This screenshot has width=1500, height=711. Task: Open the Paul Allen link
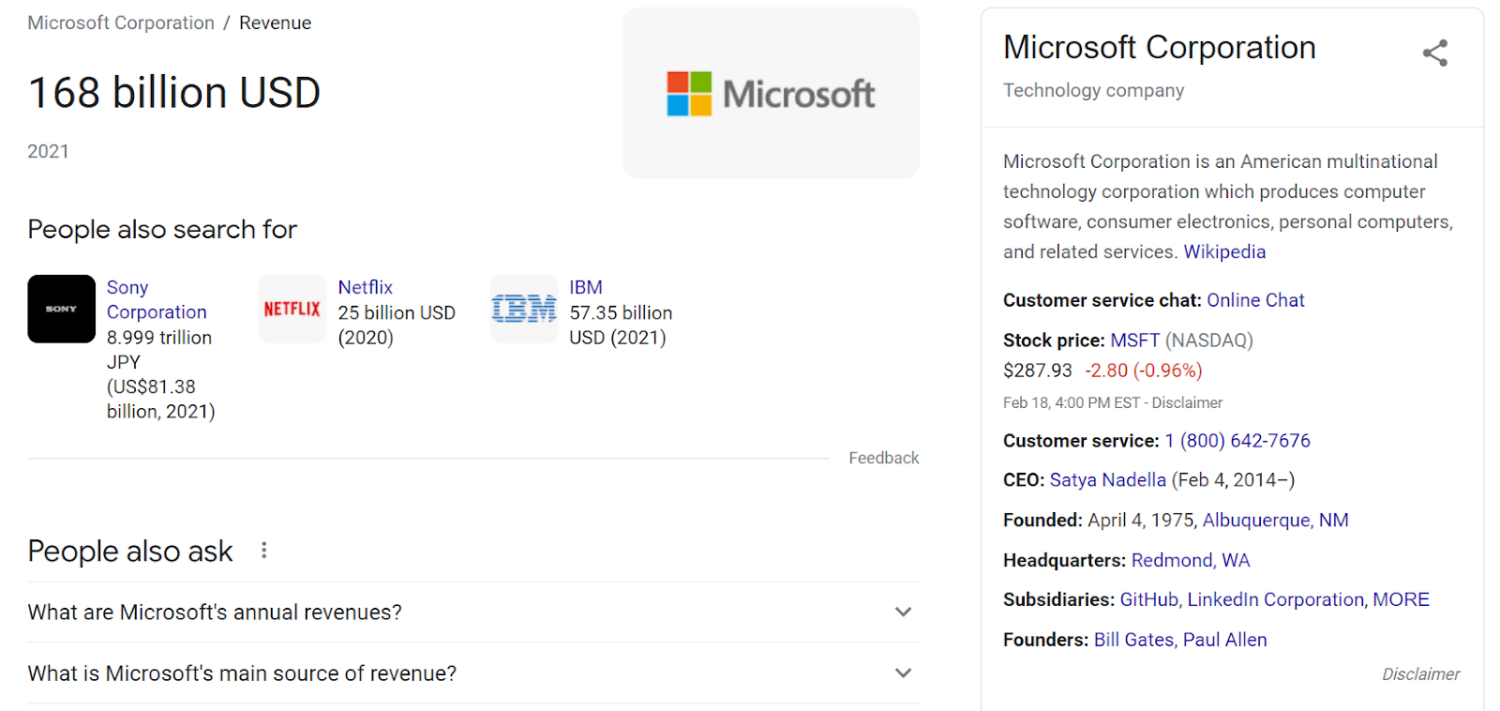[1225, 640]
